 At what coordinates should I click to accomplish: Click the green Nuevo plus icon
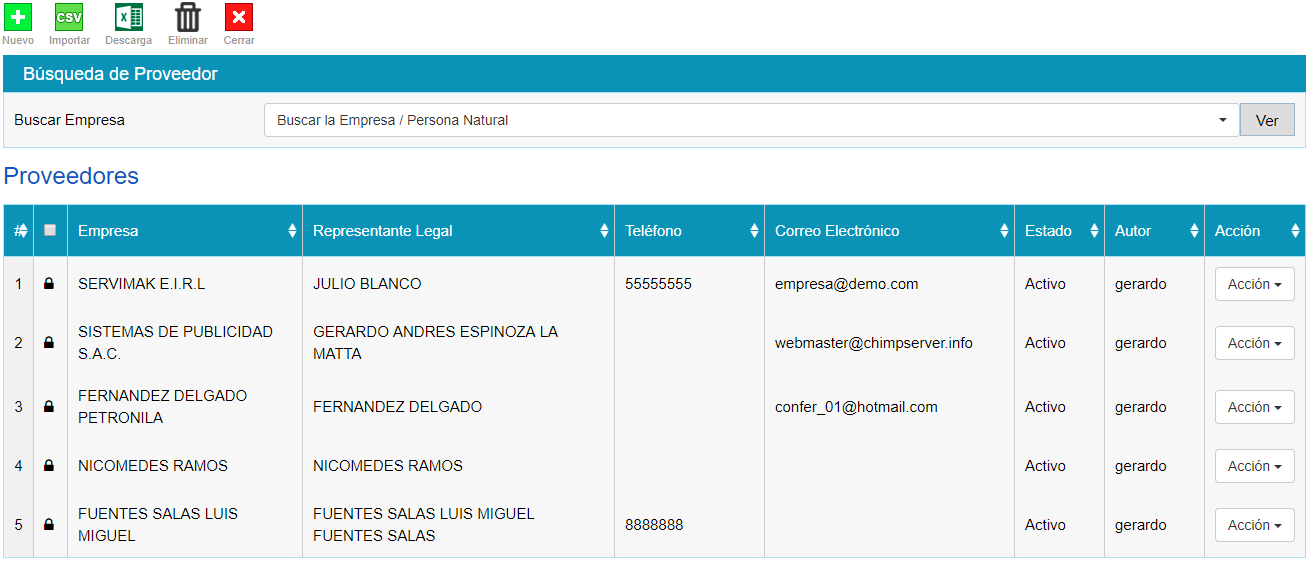(18, 18)
